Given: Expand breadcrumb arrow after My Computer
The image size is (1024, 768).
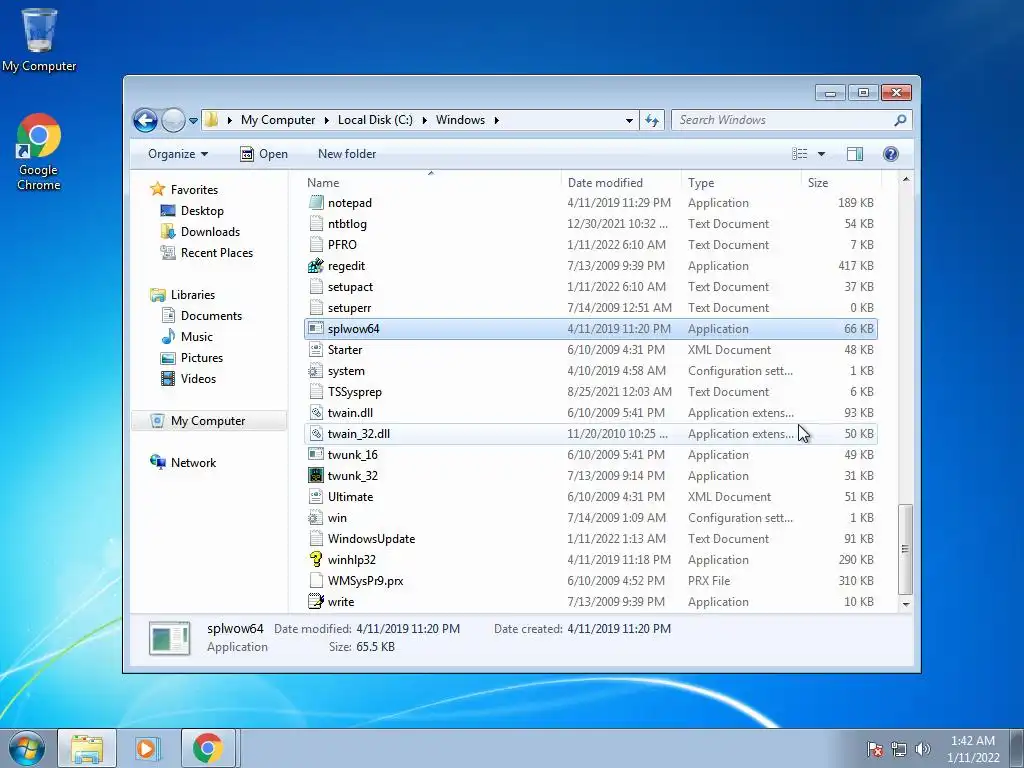Looking at the screenshot, I should (x=327, y=120).
